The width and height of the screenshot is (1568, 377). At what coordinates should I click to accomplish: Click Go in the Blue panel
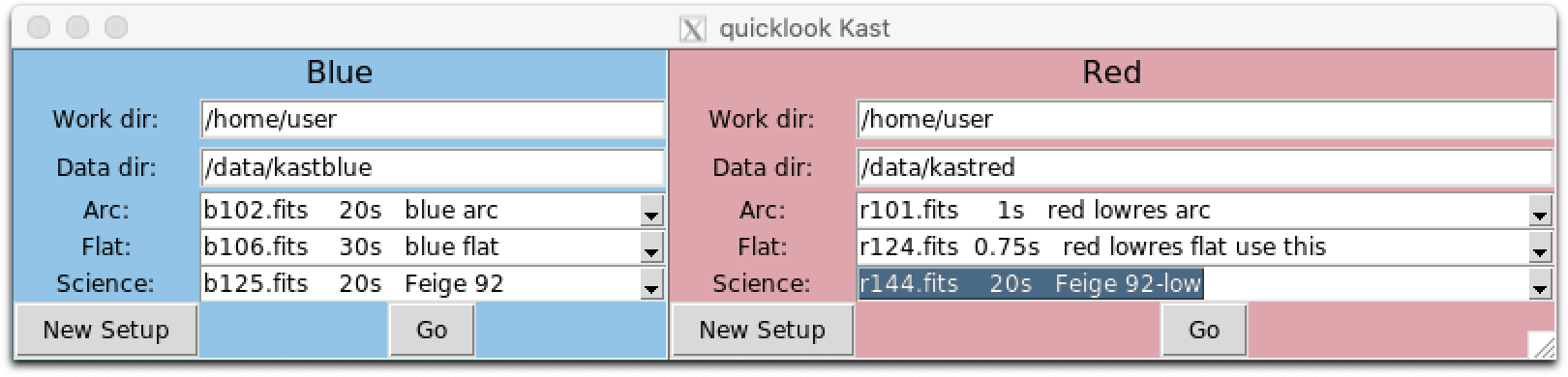coord(432,330)
